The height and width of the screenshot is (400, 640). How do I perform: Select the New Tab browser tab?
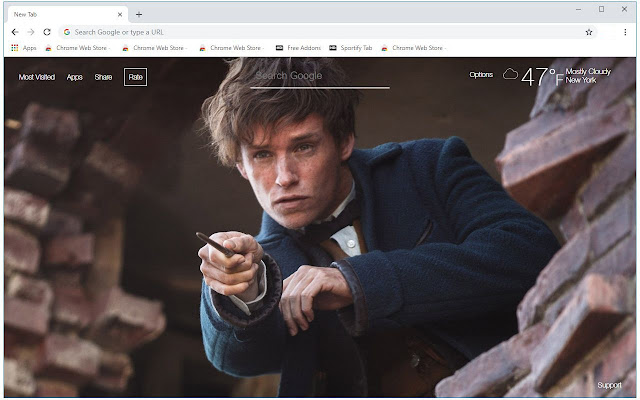(67, 15)
